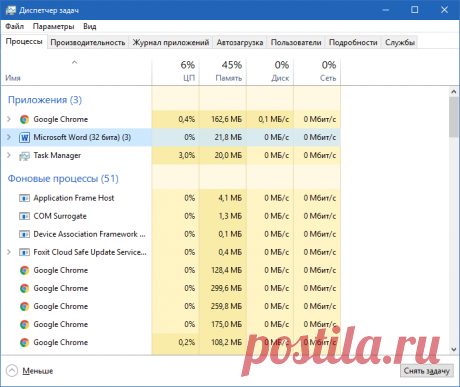Expand the Task Manager app entry

point(9,155)
